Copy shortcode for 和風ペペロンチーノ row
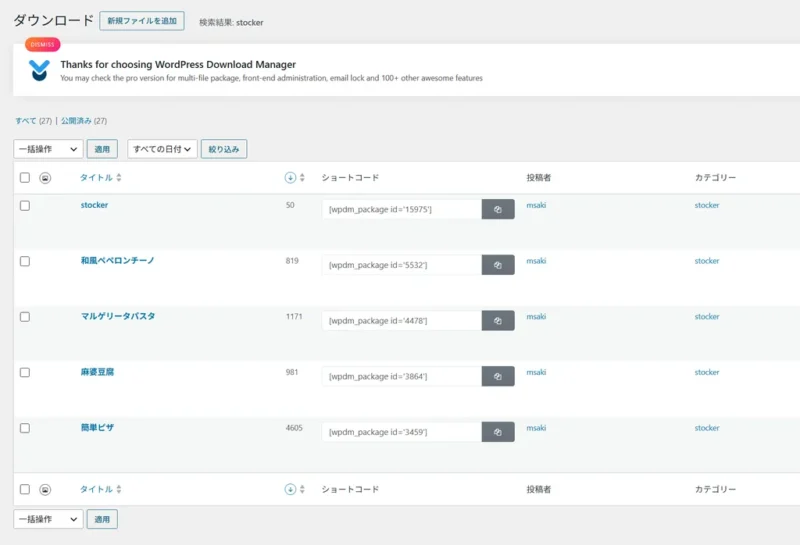This screenshot has width=800, height=545. pos(497,265)
